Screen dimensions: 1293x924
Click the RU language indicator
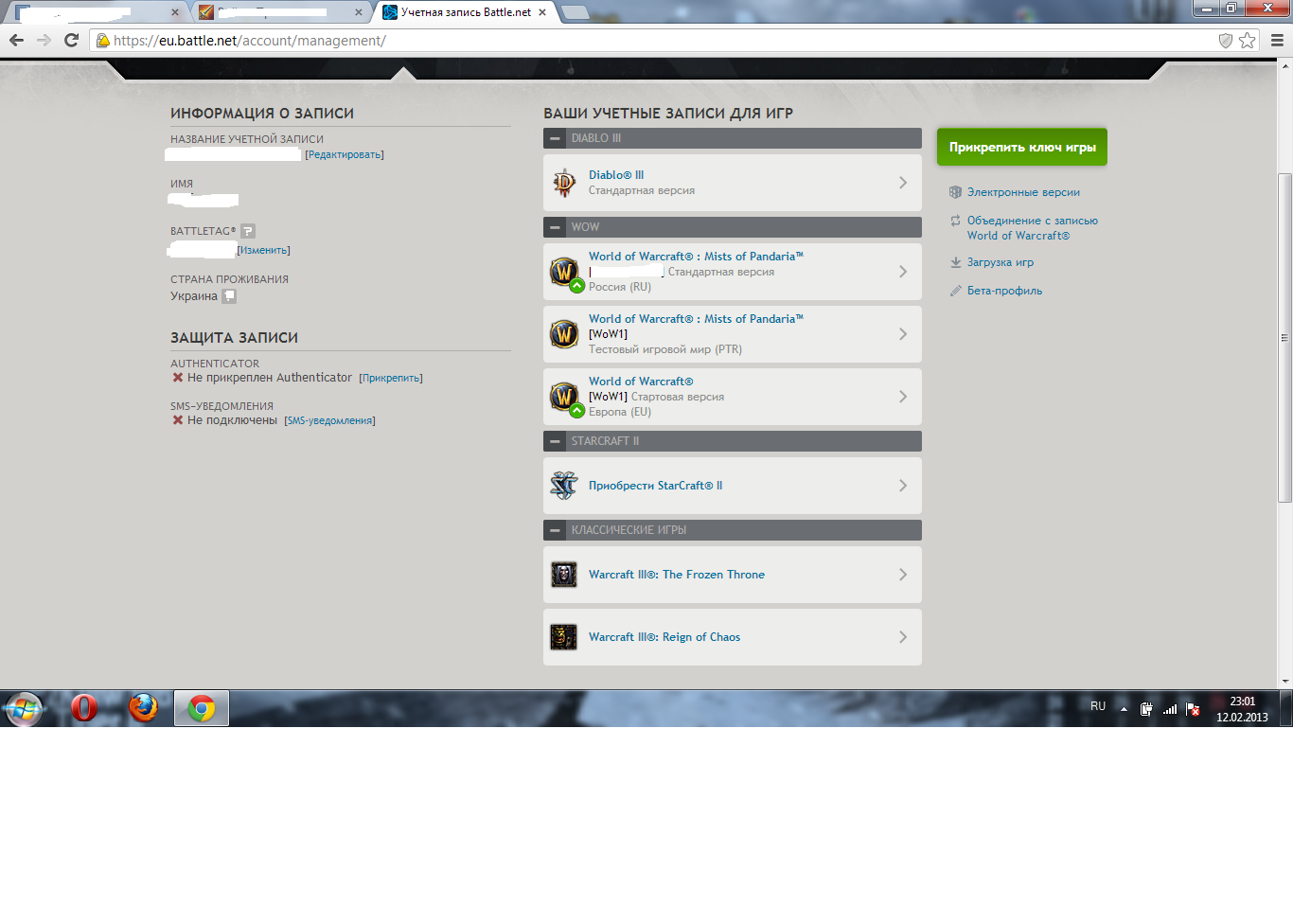pos(1098,706)
